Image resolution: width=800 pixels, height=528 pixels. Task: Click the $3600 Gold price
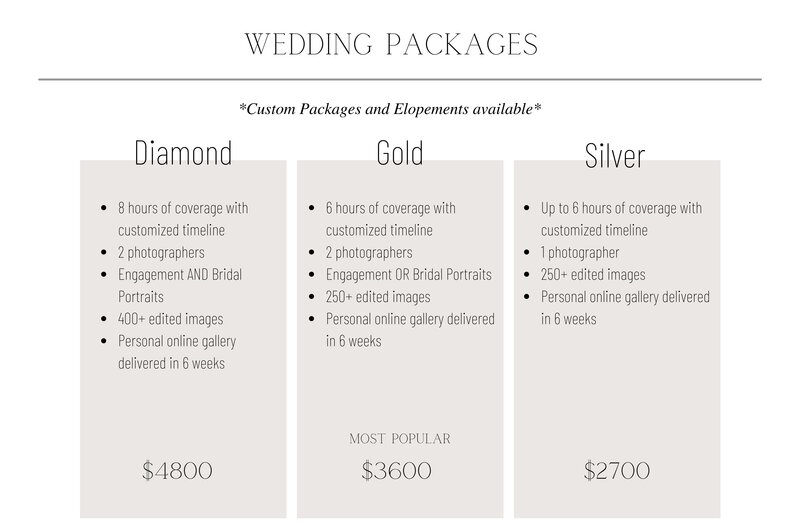tap(396, 470)
